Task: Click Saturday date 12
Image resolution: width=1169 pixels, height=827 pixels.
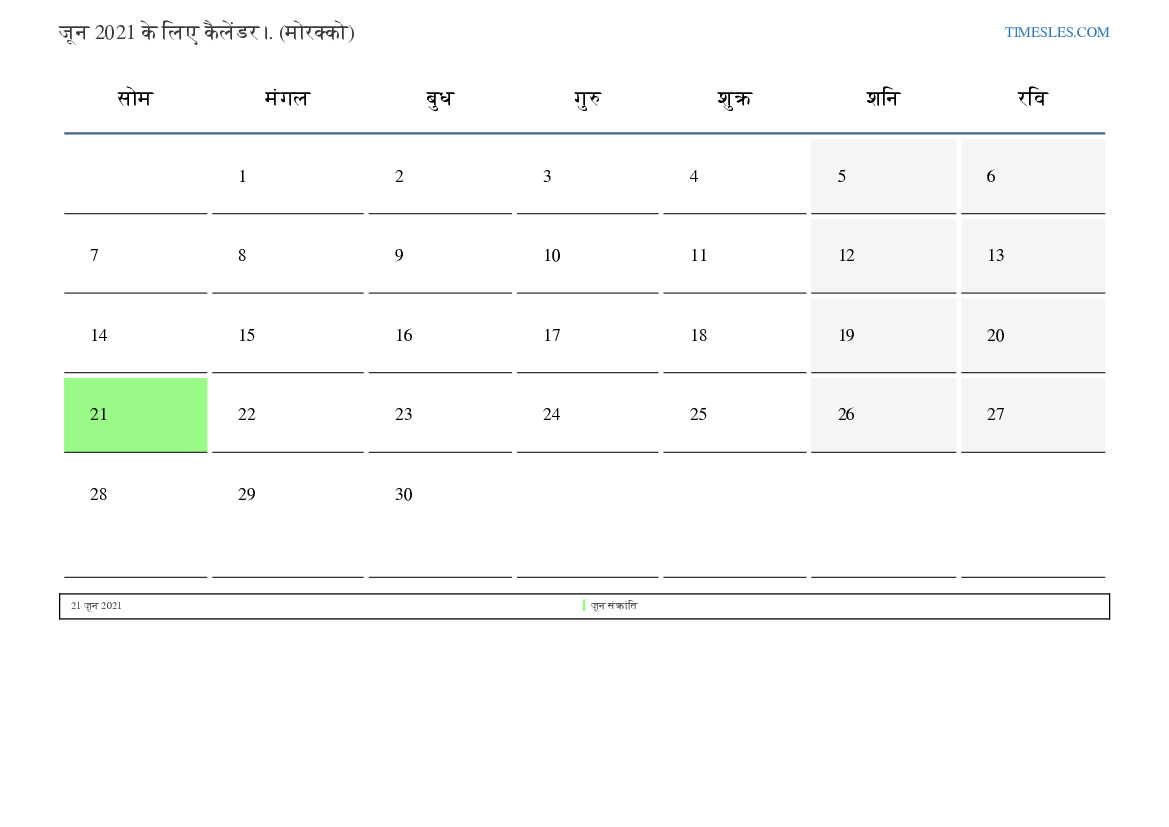Action: point(883,256)
